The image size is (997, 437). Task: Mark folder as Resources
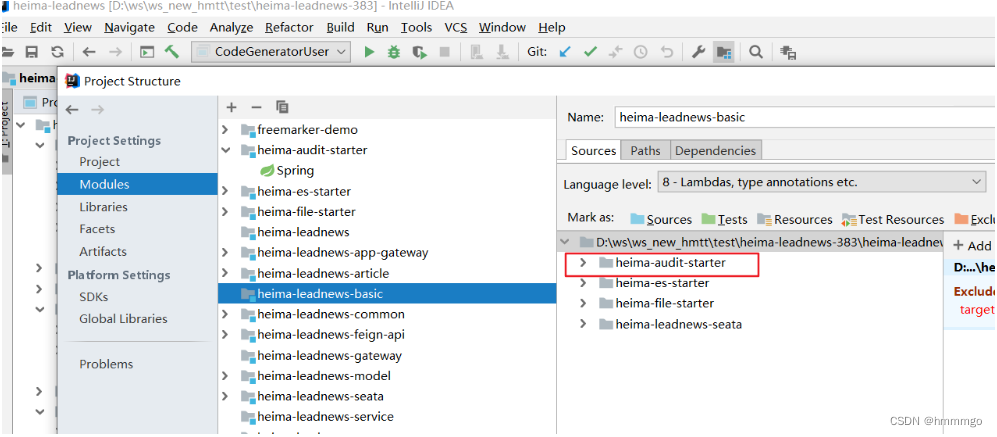[x=794, y=219]
